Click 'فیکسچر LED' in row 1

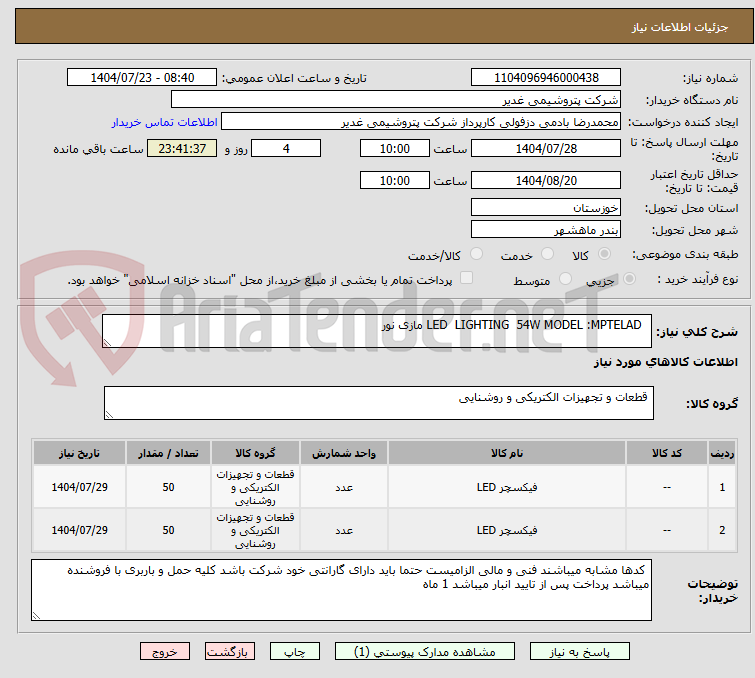tap(507, 487)
